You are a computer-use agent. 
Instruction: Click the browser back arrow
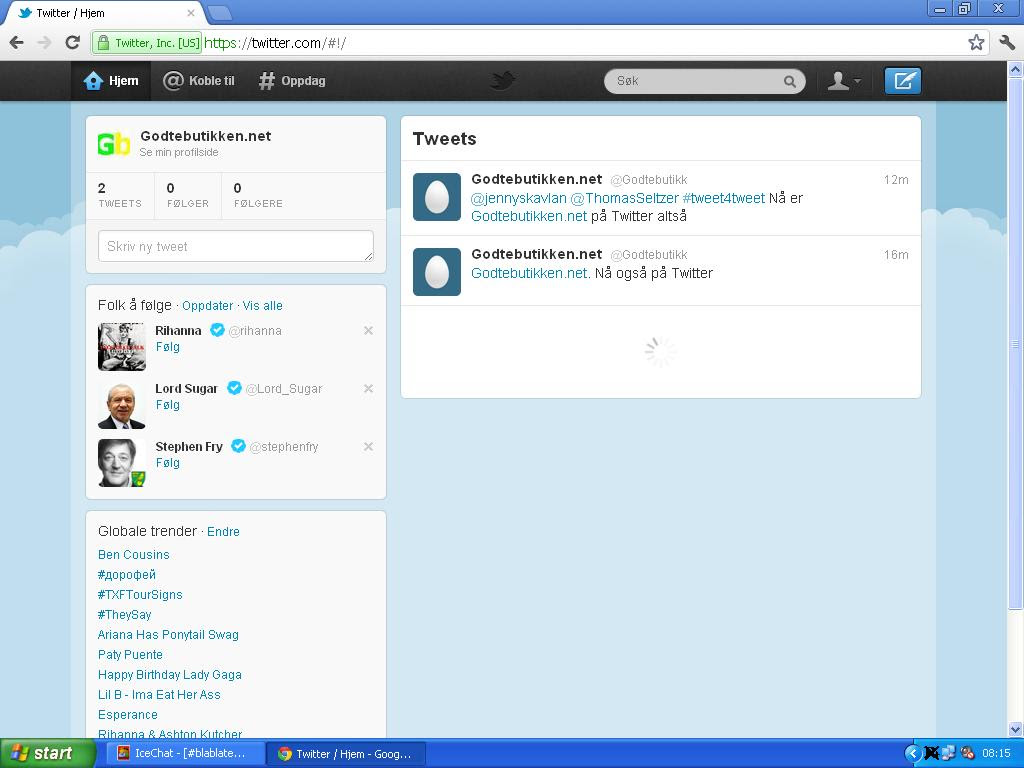(x=16, y=43)
